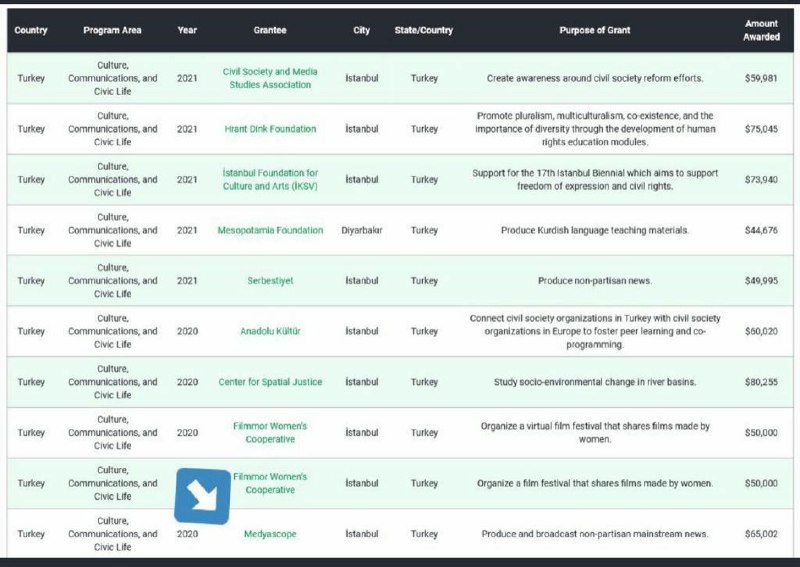
Task: Open the Medyascope grantee link
Action: point(270,534)
